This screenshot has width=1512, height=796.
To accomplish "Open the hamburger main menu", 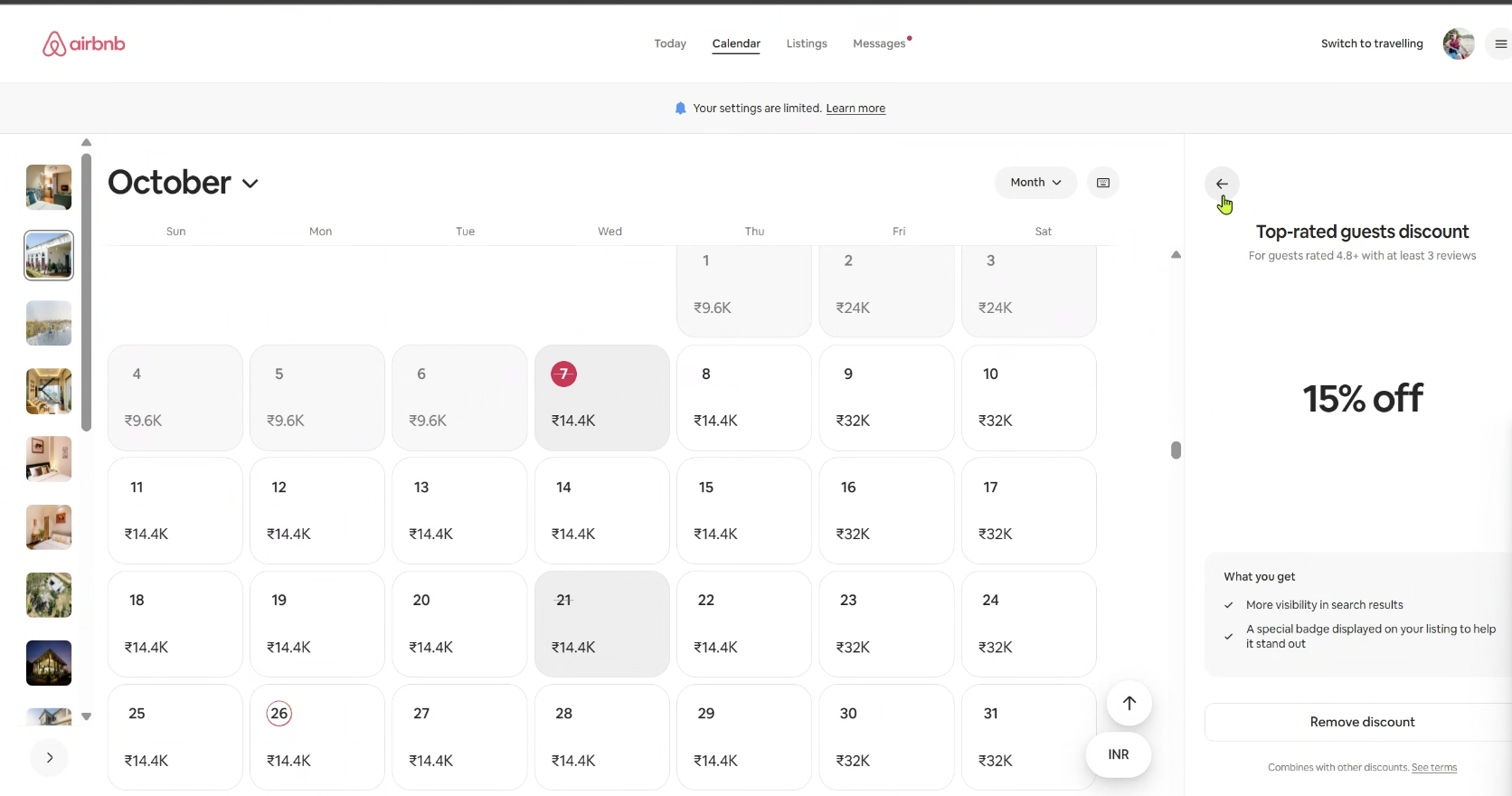I will point(1500,43).
